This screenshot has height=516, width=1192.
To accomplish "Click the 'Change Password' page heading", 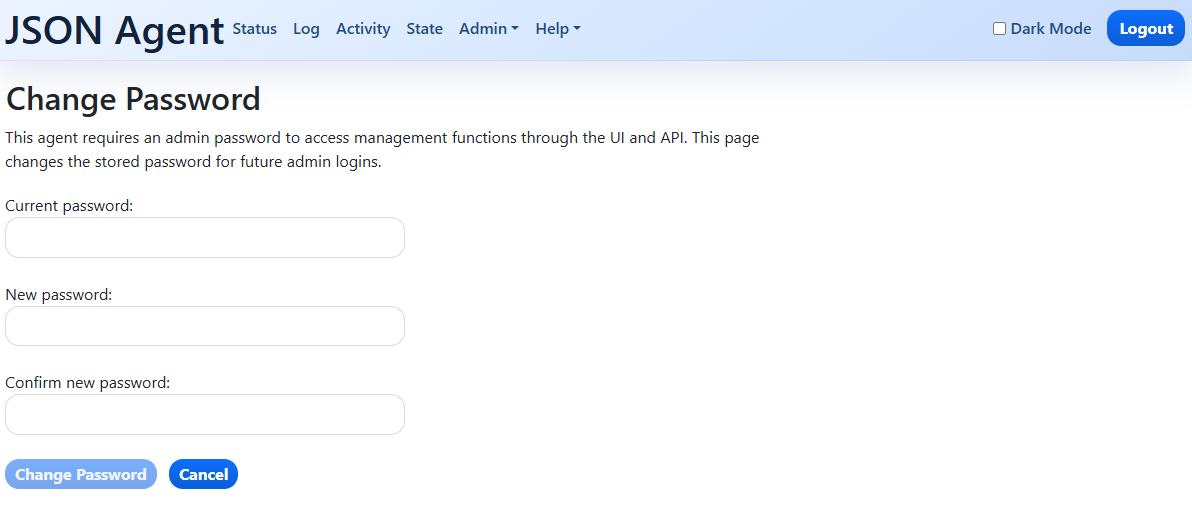I will click(x=133, y=100).
